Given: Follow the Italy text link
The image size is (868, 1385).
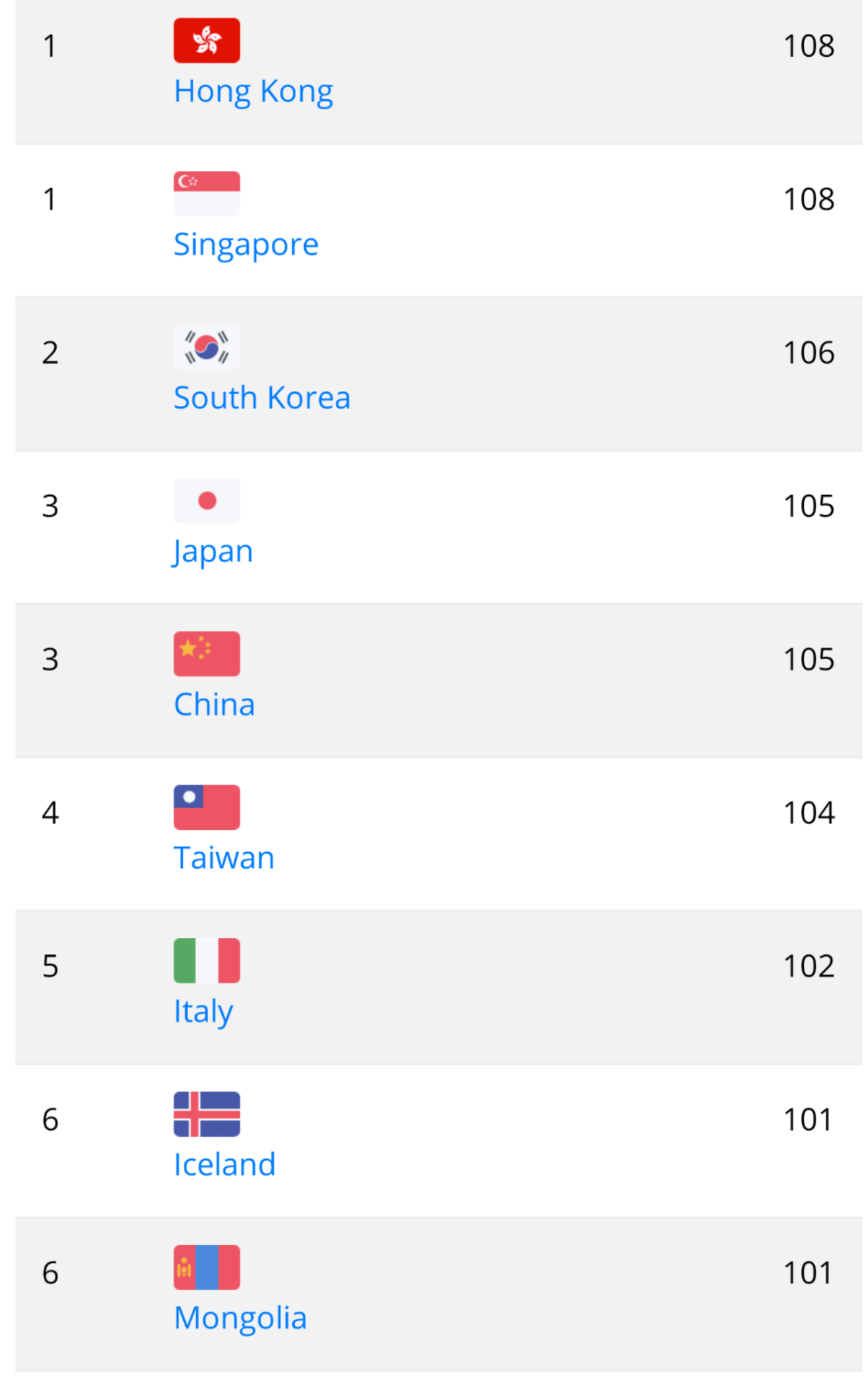Looking at the screenshot, I should click(203, 1012).
